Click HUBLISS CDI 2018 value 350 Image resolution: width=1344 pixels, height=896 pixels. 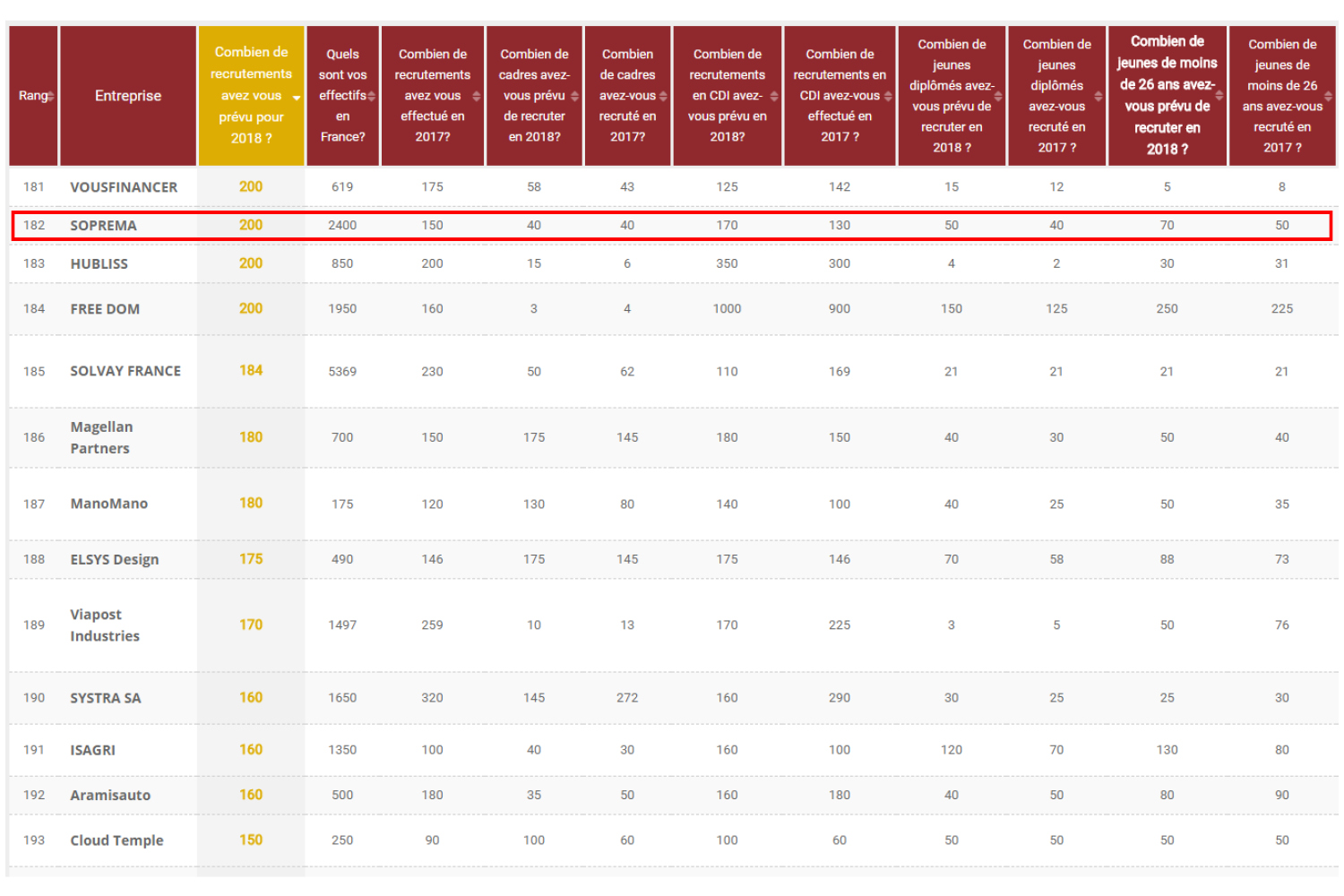point(728,264)
